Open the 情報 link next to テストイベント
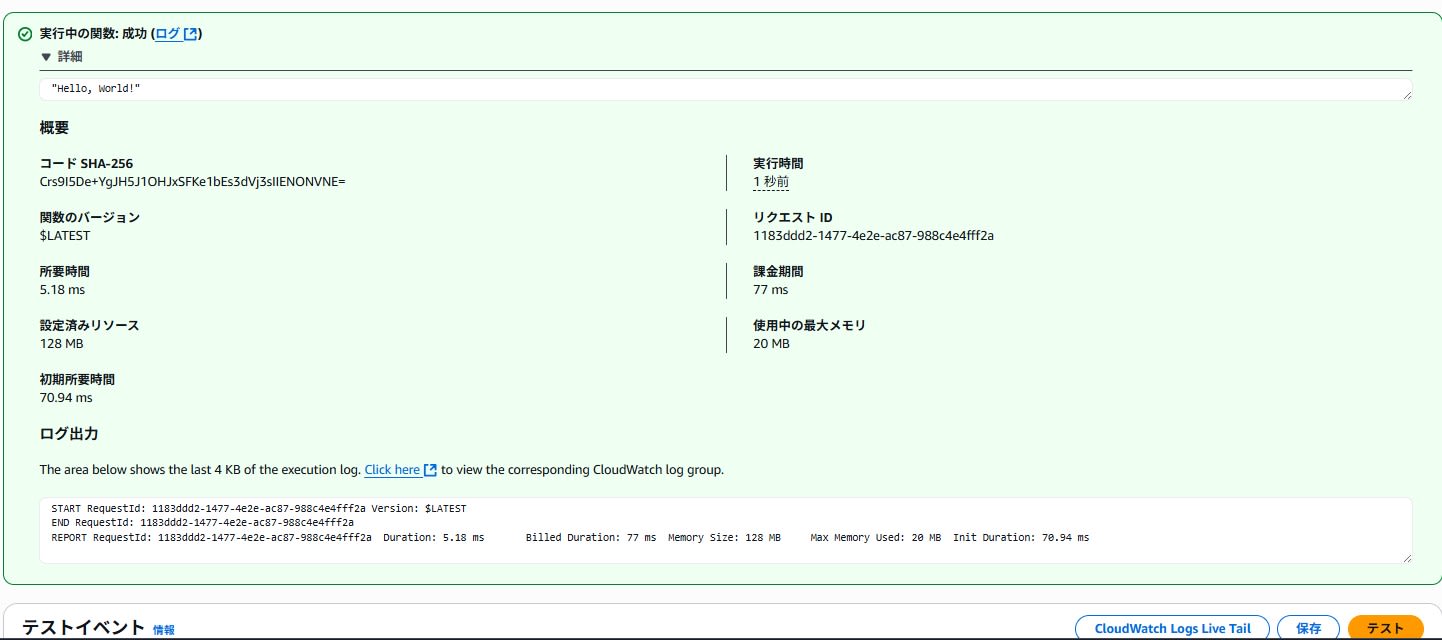The height and width of the screenshot is (640, 1442). click(164, 630)
